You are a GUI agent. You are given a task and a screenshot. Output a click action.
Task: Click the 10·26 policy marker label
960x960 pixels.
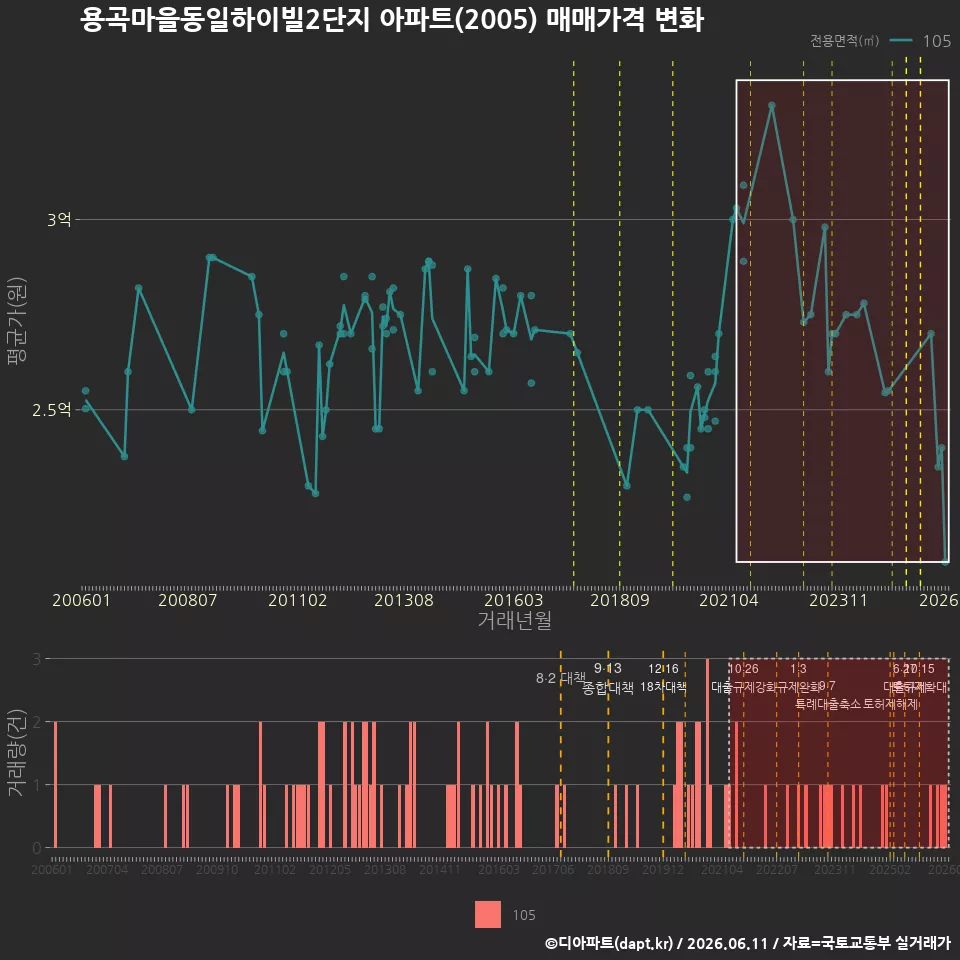[x=743, y=669]
